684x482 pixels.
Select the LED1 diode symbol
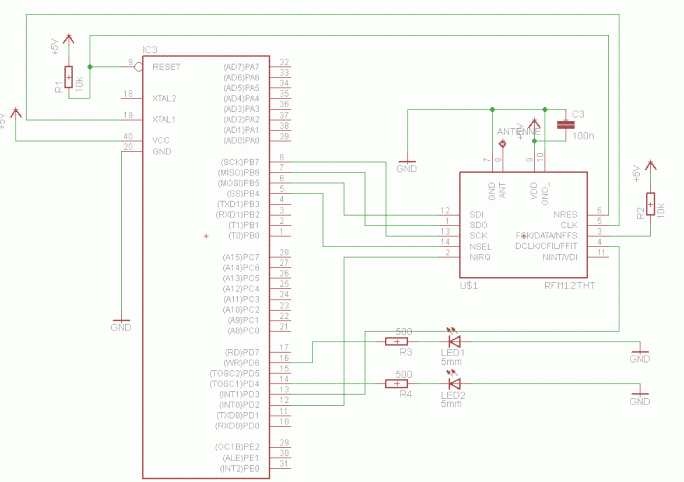(x=455, y=340)
